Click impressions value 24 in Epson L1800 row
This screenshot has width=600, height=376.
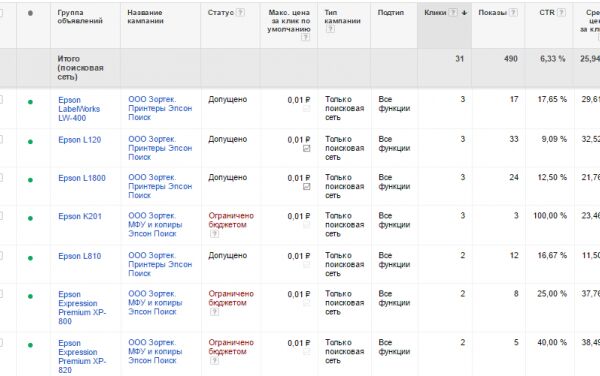514,177
